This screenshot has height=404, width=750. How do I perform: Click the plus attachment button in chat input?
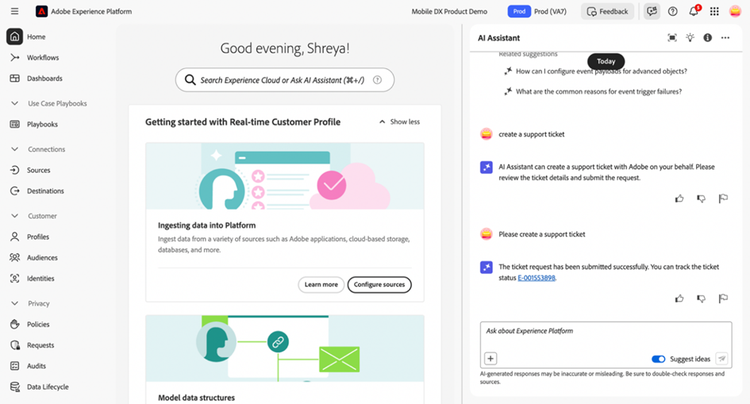(x=491, y=358)
